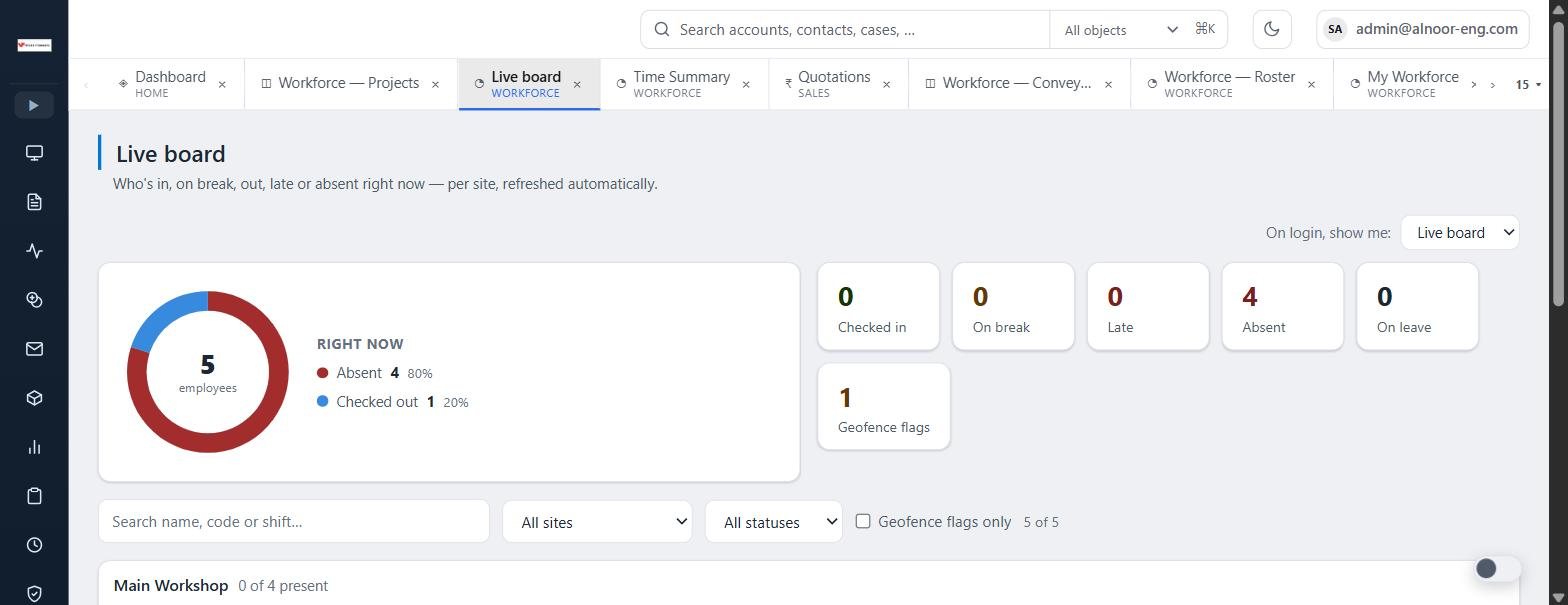Tick the Geofence flags only checkbox

pos(863,521)
